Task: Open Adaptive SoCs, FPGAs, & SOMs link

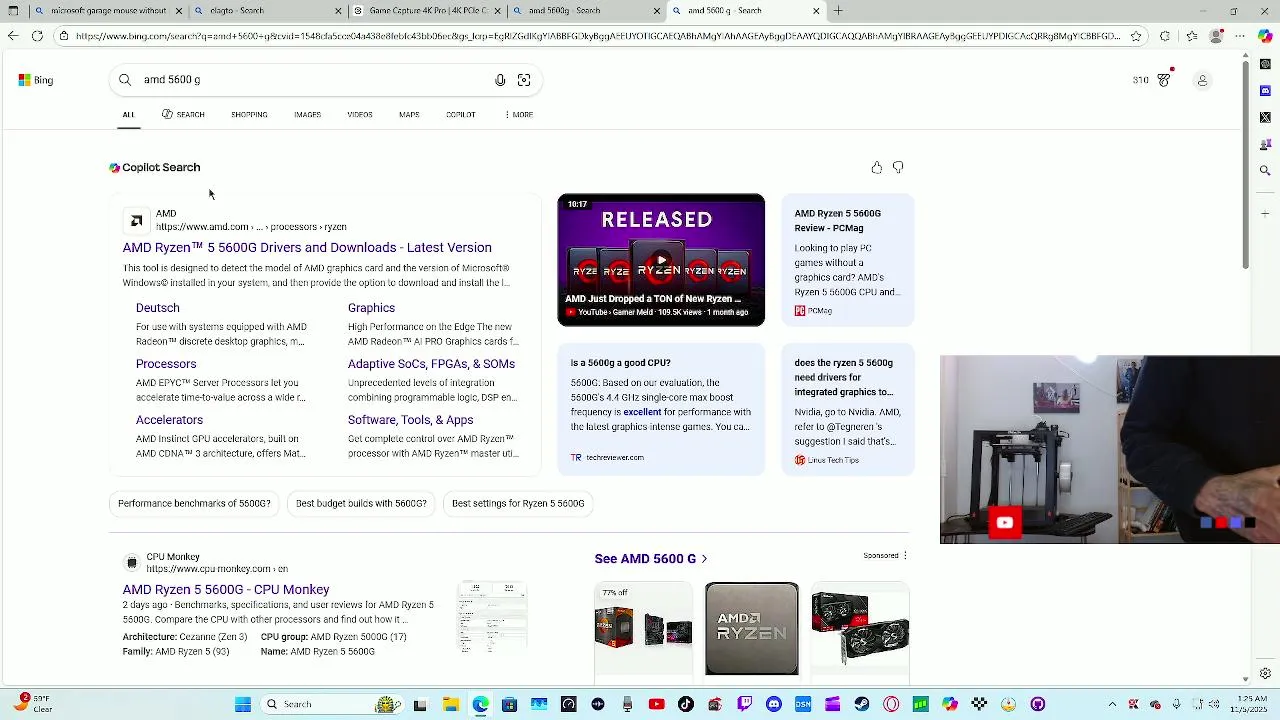Action: point(431,364)
